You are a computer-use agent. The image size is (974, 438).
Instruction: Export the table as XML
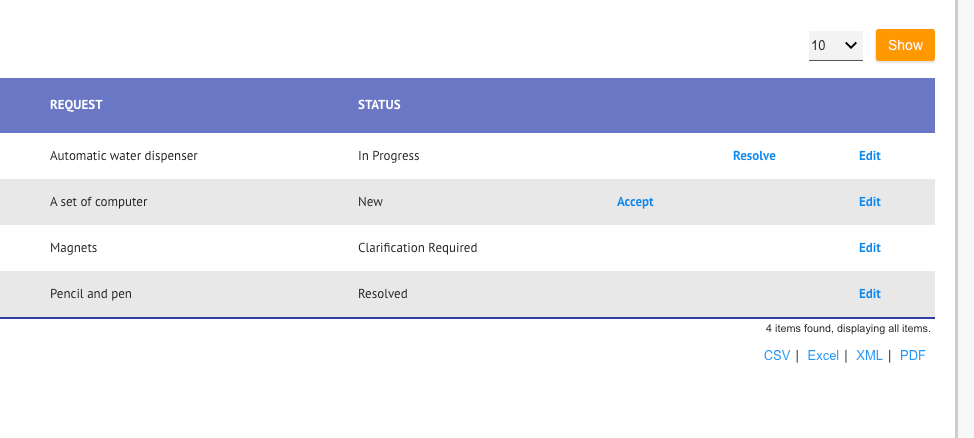click(869, 355)
